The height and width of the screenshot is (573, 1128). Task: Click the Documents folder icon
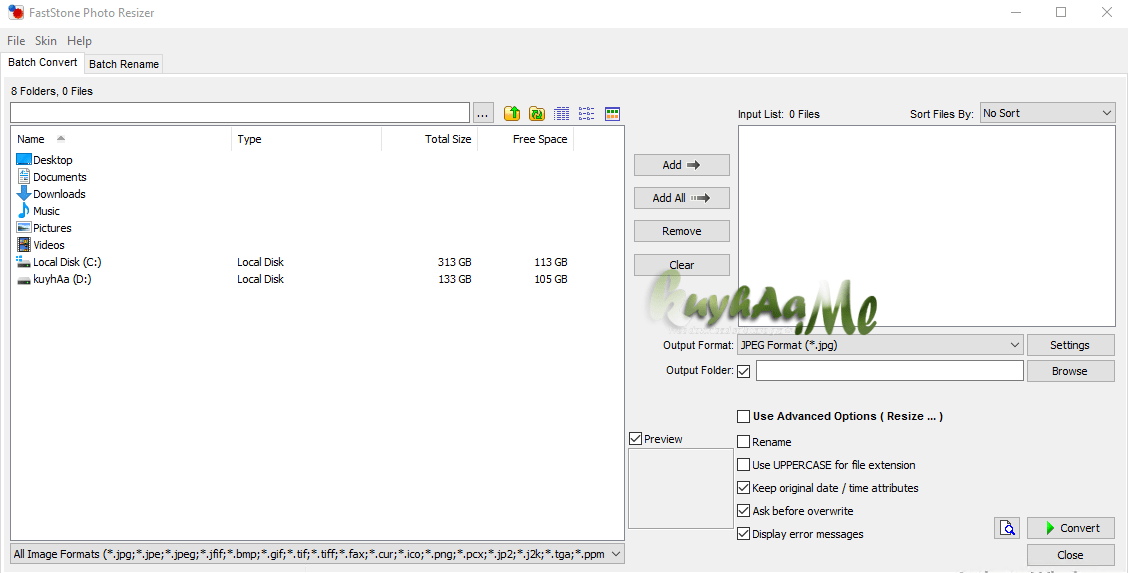pos(24,177)
